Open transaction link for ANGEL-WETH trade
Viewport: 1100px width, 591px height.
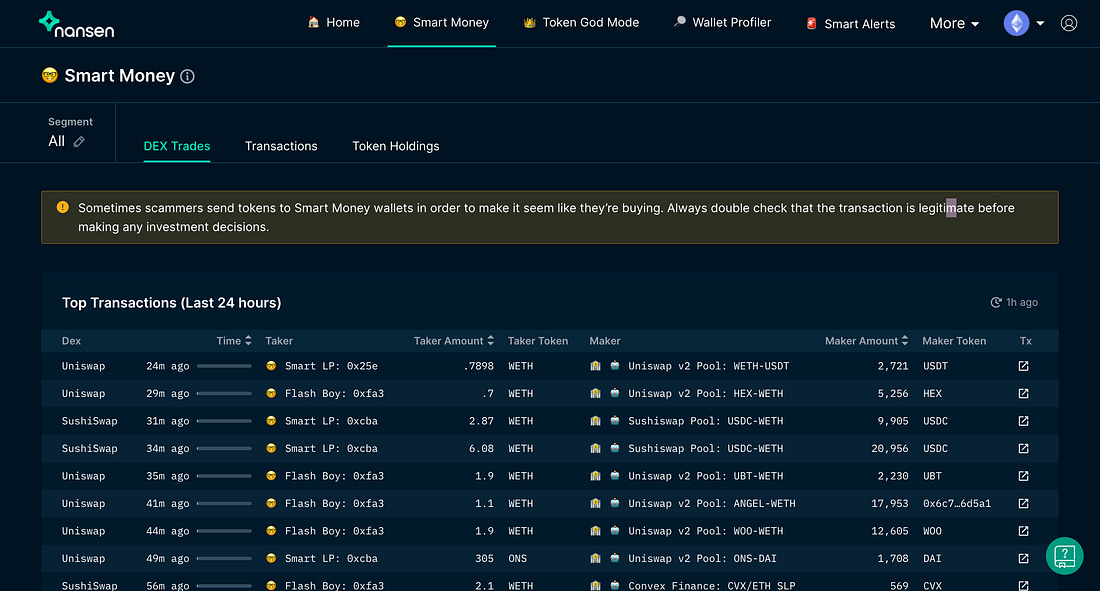[1024, 503]
